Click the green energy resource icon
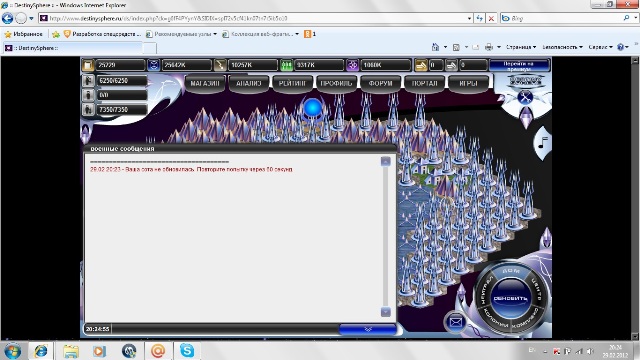This screenshot has height=360, width=640. 286,65
